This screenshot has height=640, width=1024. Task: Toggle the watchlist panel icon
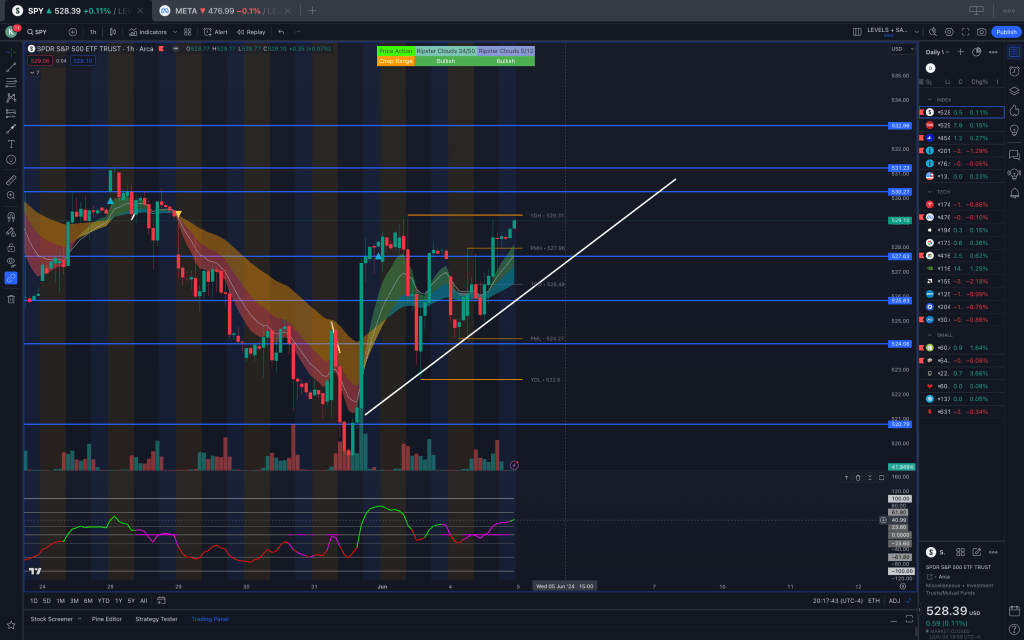pos(1014,50)
